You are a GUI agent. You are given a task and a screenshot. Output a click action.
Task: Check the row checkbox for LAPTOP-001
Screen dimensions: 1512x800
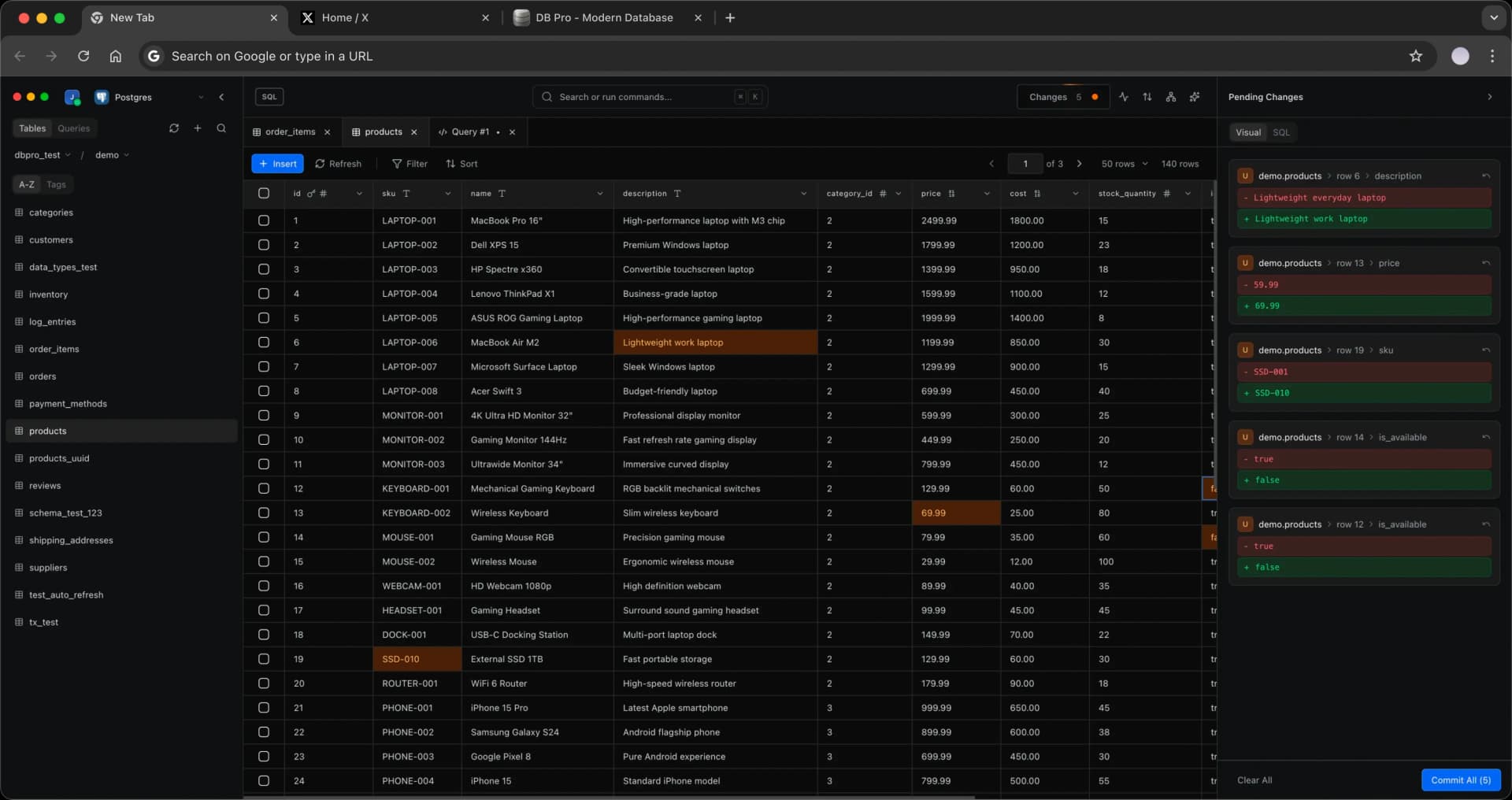click(x=264, y=220)
